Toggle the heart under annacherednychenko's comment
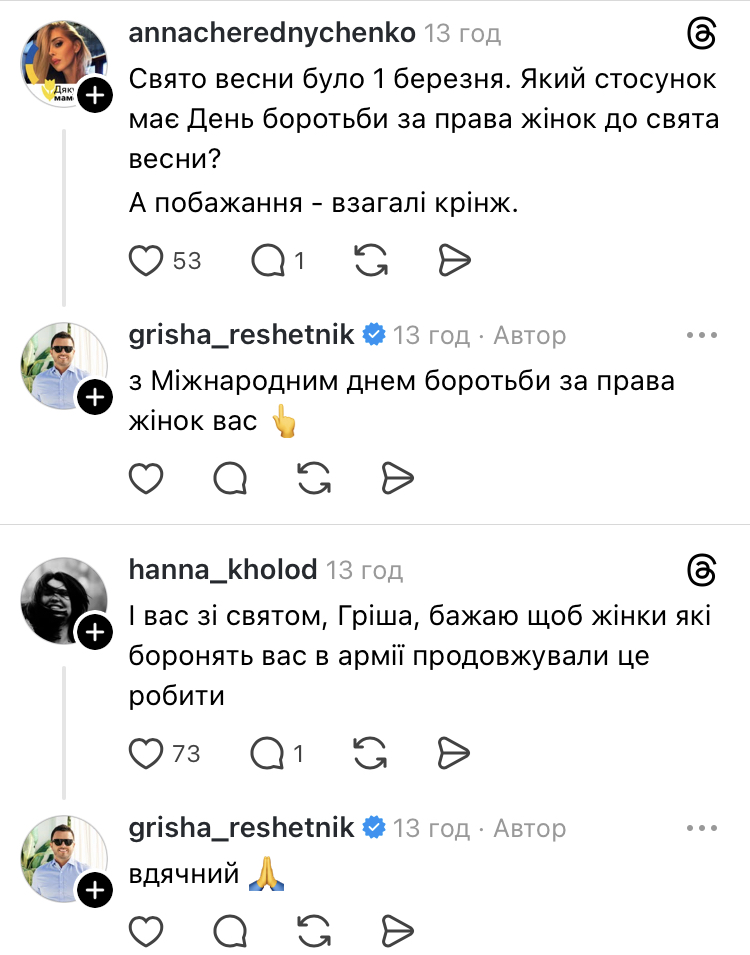Image resolution: width=750 pixels, height=955 pixels. [x=147, y=260]
